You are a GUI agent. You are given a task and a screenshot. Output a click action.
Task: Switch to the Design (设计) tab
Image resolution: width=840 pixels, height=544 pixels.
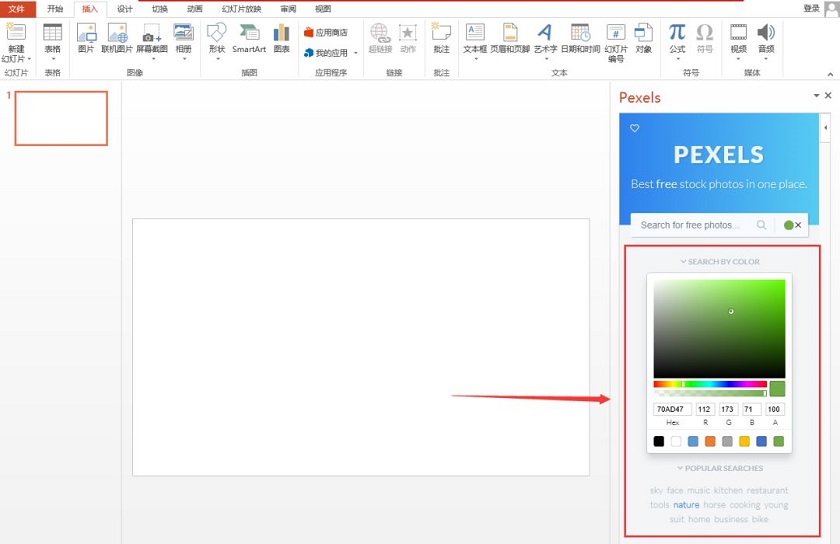point(124,9)
